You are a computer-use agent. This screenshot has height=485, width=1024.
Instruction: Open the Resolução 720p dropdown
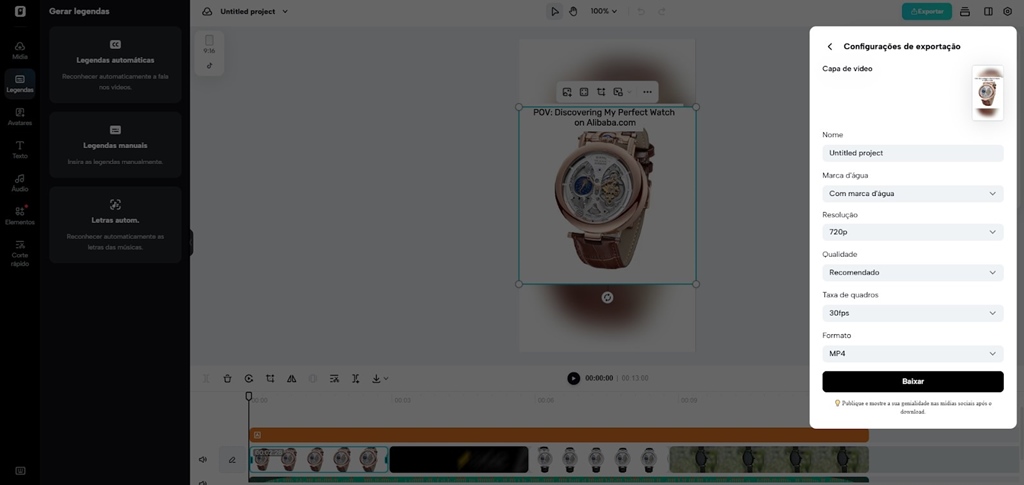(912, 232)
